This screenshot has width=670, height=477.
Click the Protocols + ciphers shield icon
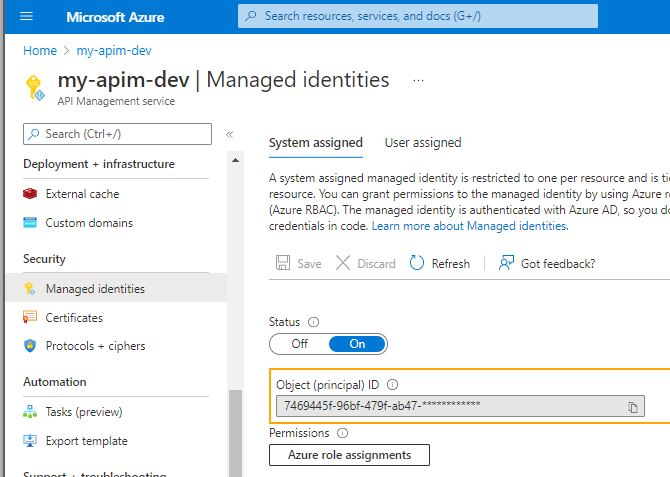click(x=30, y=346)
